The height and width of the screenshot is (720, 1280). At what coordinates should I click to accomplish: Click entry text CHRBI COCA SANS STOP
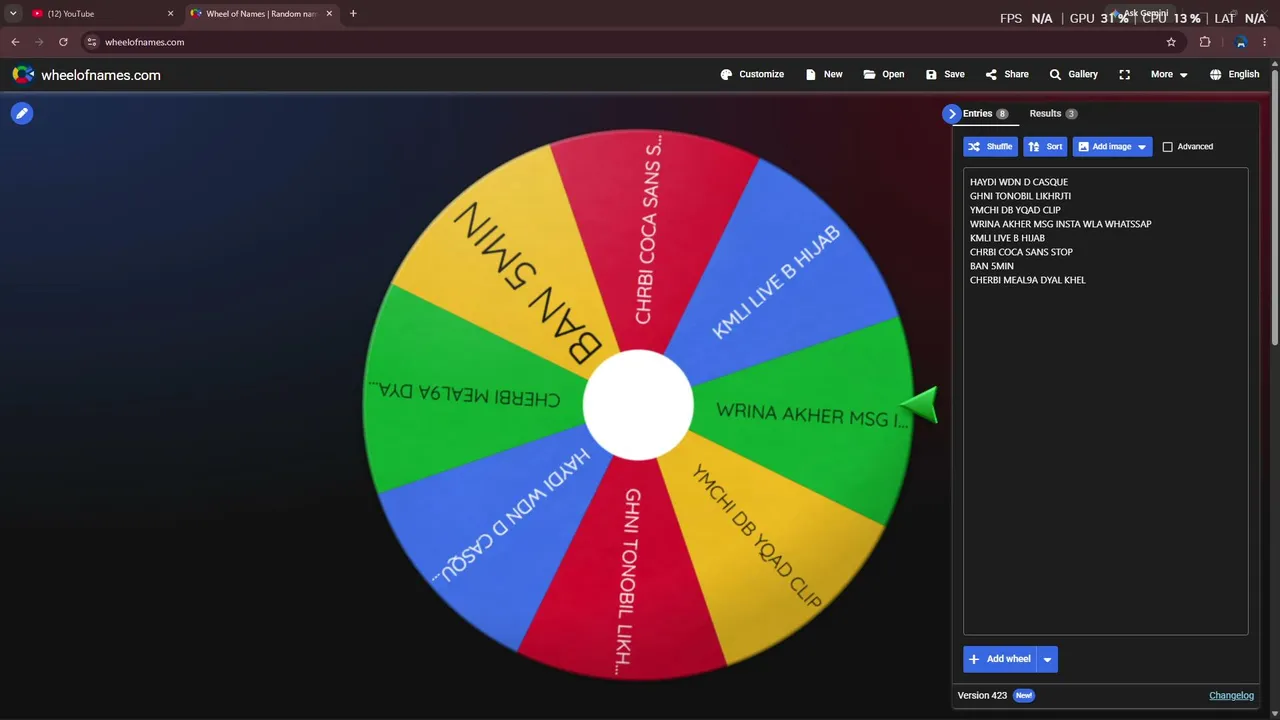[x=1021, y=252]
